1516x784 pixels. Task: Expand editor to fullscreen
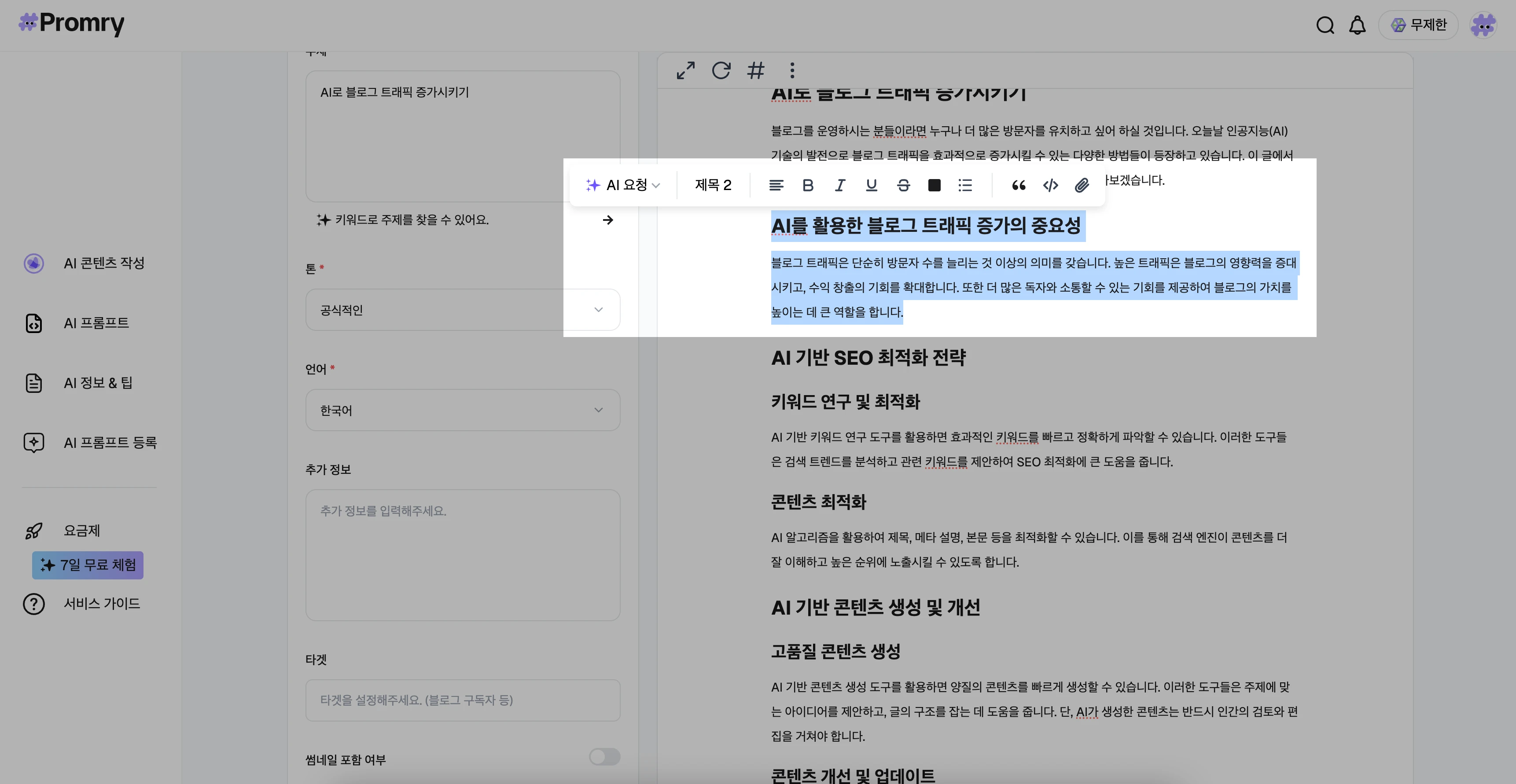686,70
